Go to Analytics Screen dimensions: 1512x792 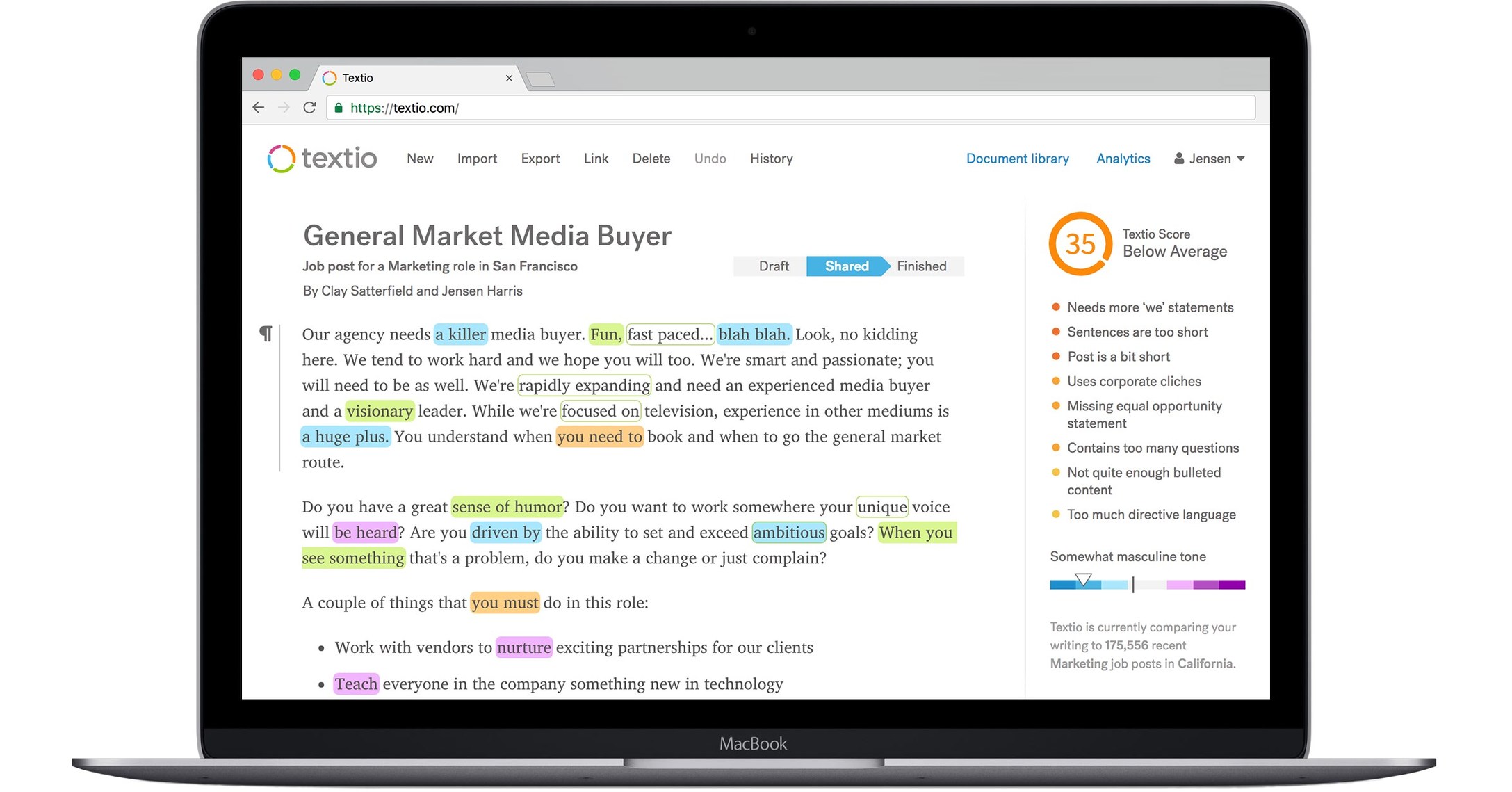point(1123,159)
